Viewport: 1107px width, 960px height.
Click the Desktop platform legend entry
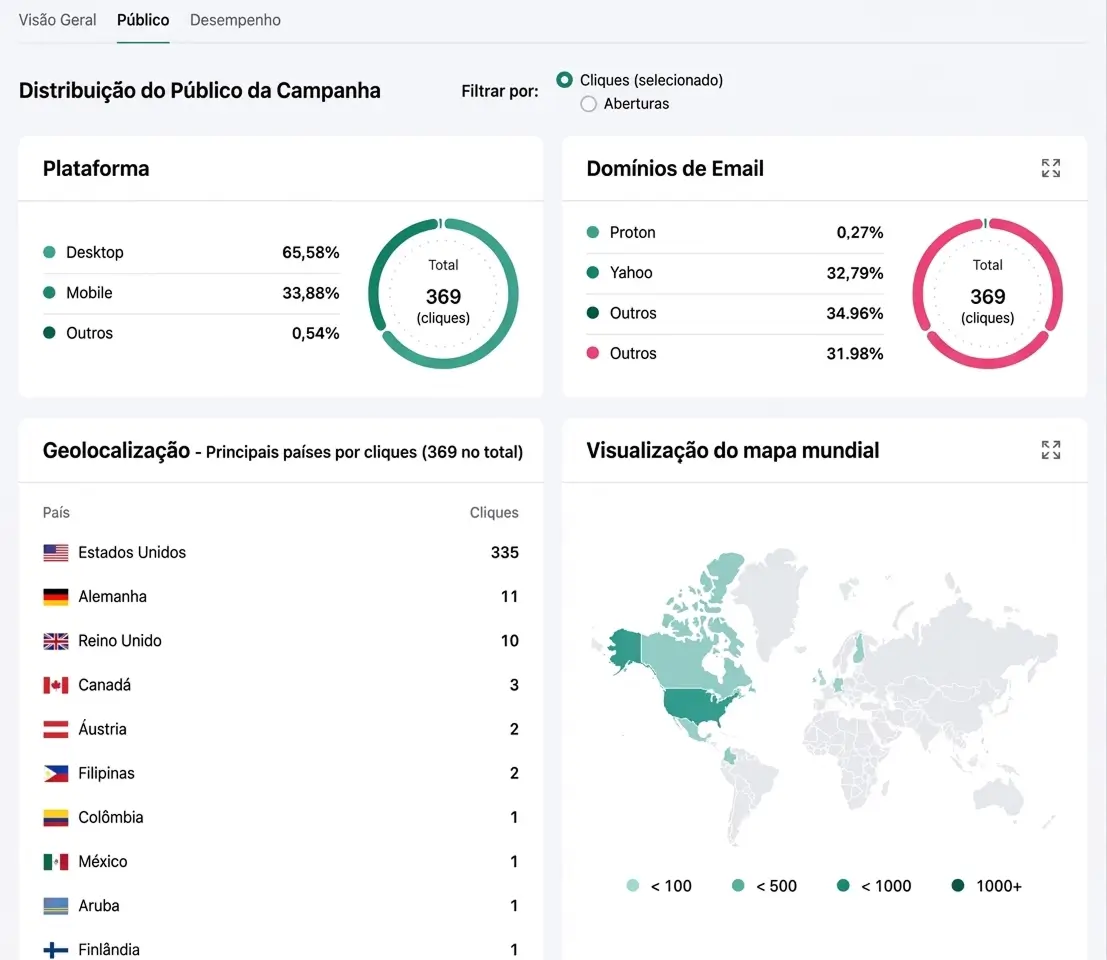(94, 253)
